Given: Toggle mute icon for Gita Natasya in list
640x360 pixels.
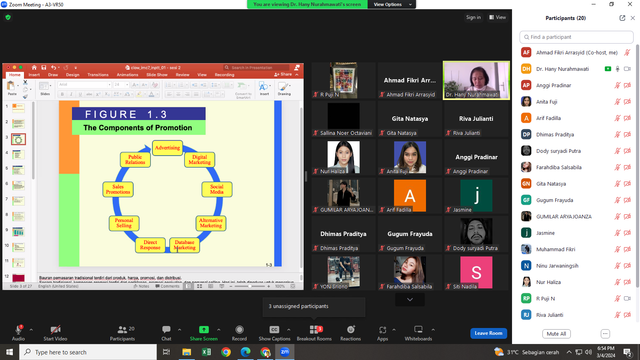Looking at the screenshot, I should tap(618, 184).
